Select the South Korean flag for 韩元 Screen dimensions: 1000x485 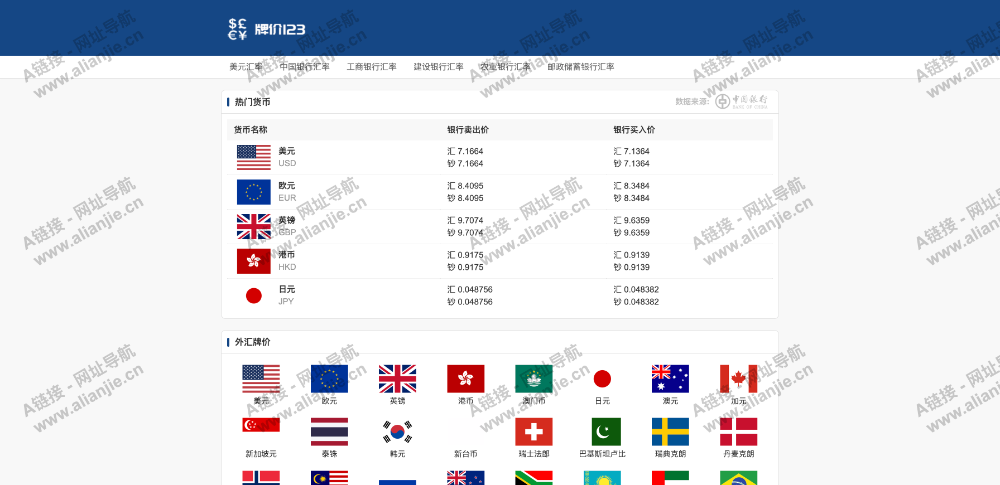tap(397, 431)
